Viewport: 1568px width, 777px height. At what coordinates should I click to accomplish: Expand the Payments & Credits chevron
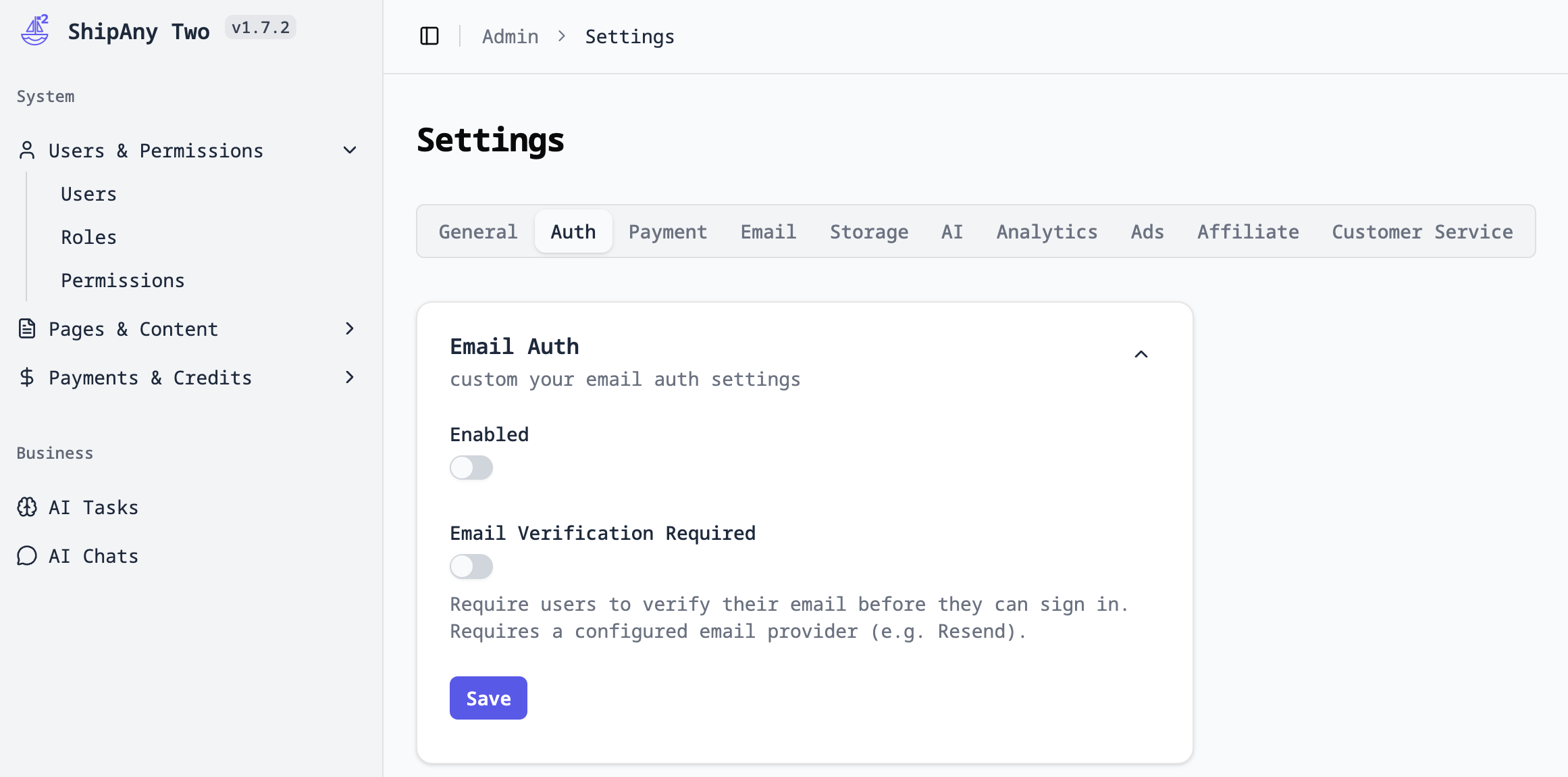(x=350, y=377)
